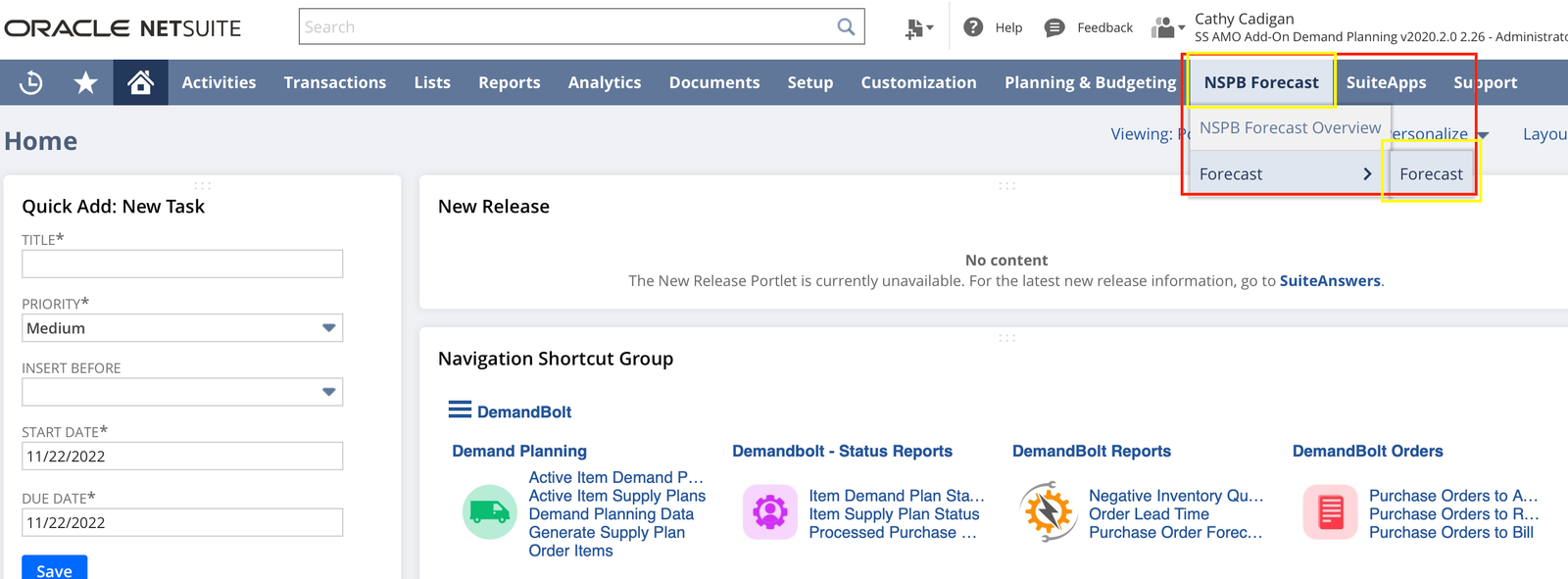This screenshot has width=1568, height=579.
Task: Click in the Title input field
Action: [182, 264]
